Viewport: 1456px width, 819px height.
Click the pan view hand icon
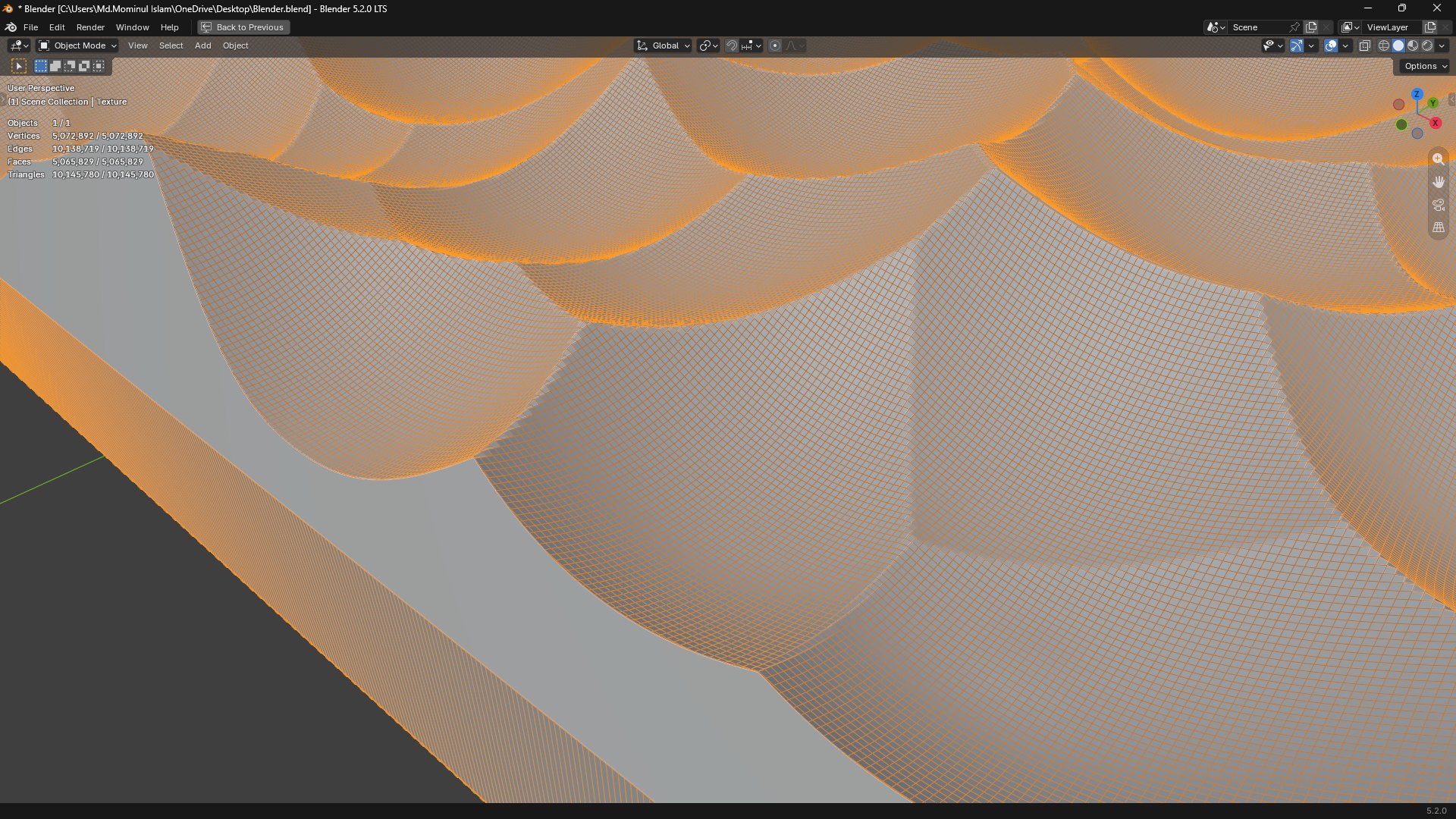1438,182
